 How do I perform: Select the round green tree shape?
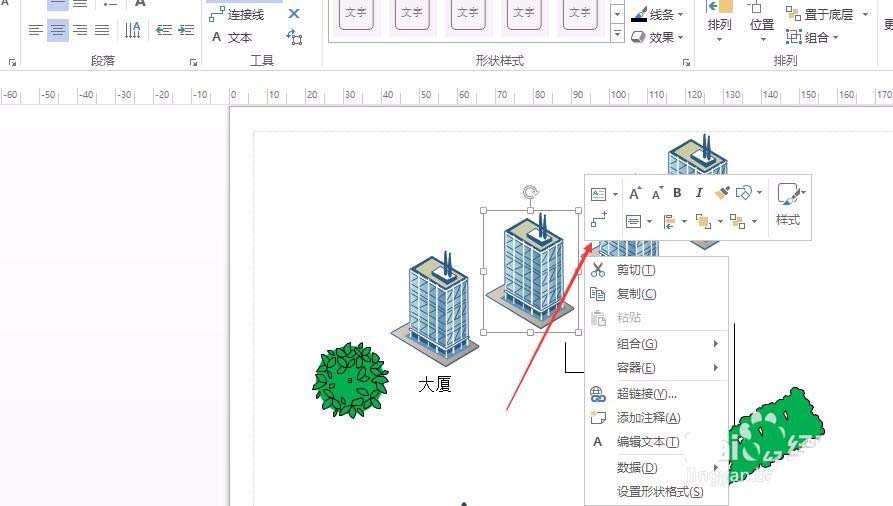(350, 380)
